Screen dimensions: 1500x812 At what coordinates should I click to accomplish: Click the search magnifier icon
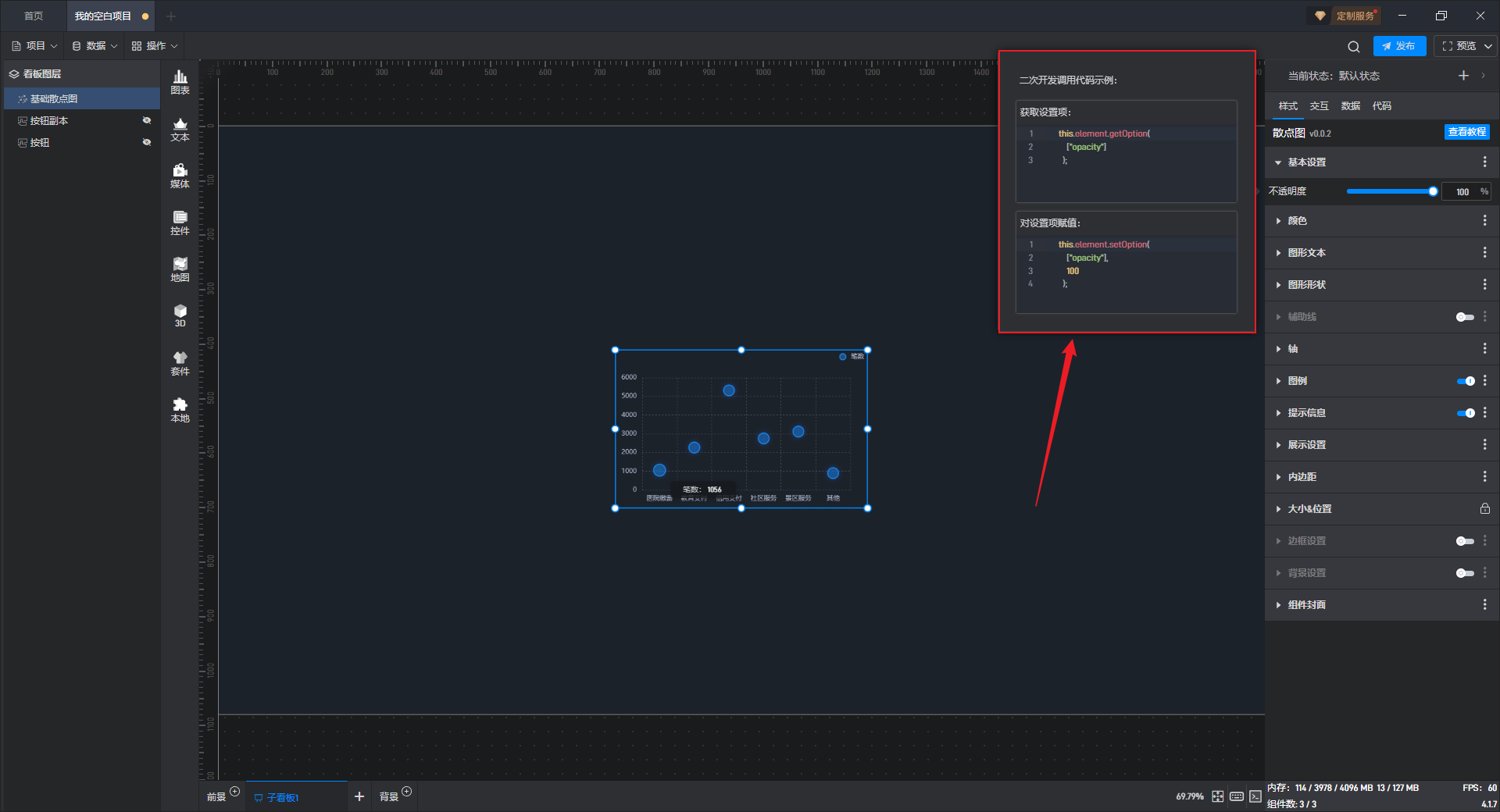coord(1354,47)
